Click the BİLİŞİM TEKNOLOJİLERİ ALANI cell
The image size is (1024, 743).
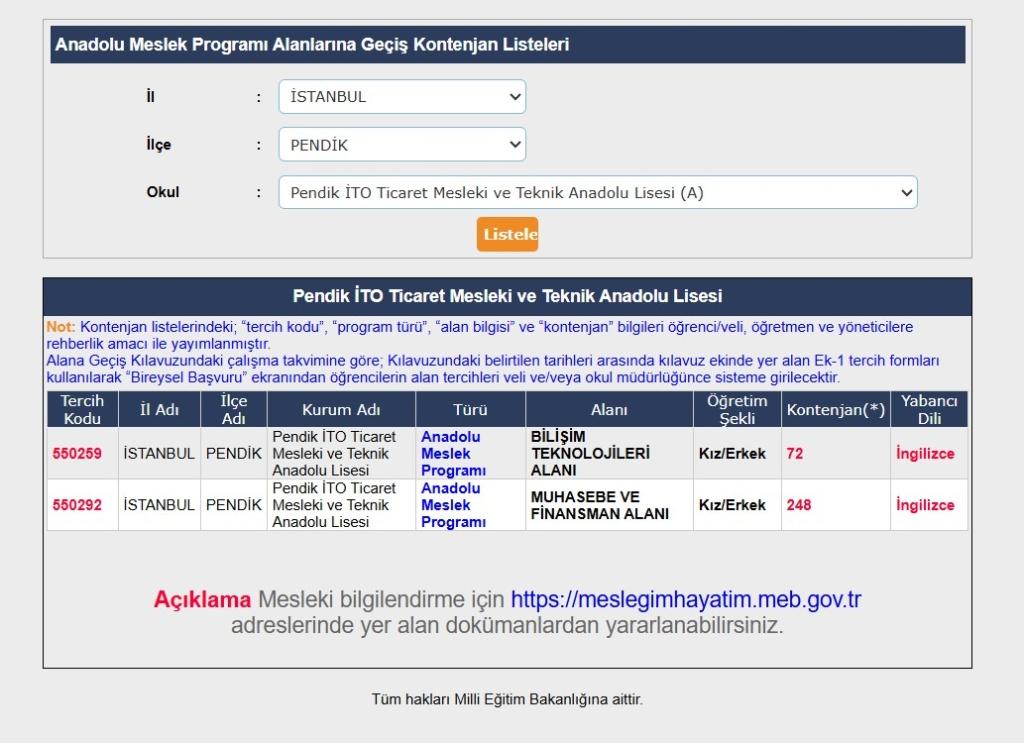pos(590,453)
